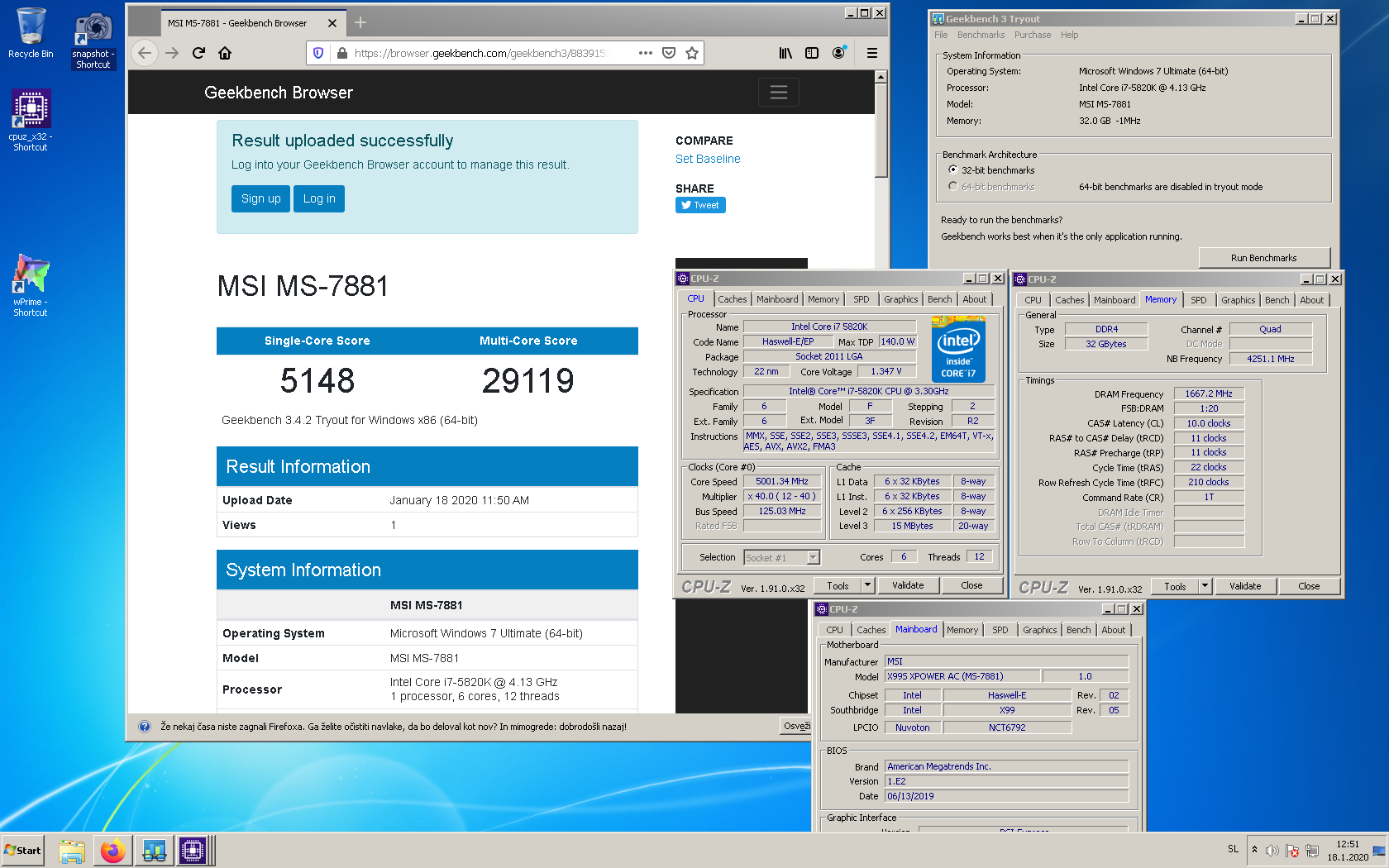Image resolution: width=1389 pixels, height=868 pixels.
Task: Open a new Firefox tab
Action: [360, 23]
